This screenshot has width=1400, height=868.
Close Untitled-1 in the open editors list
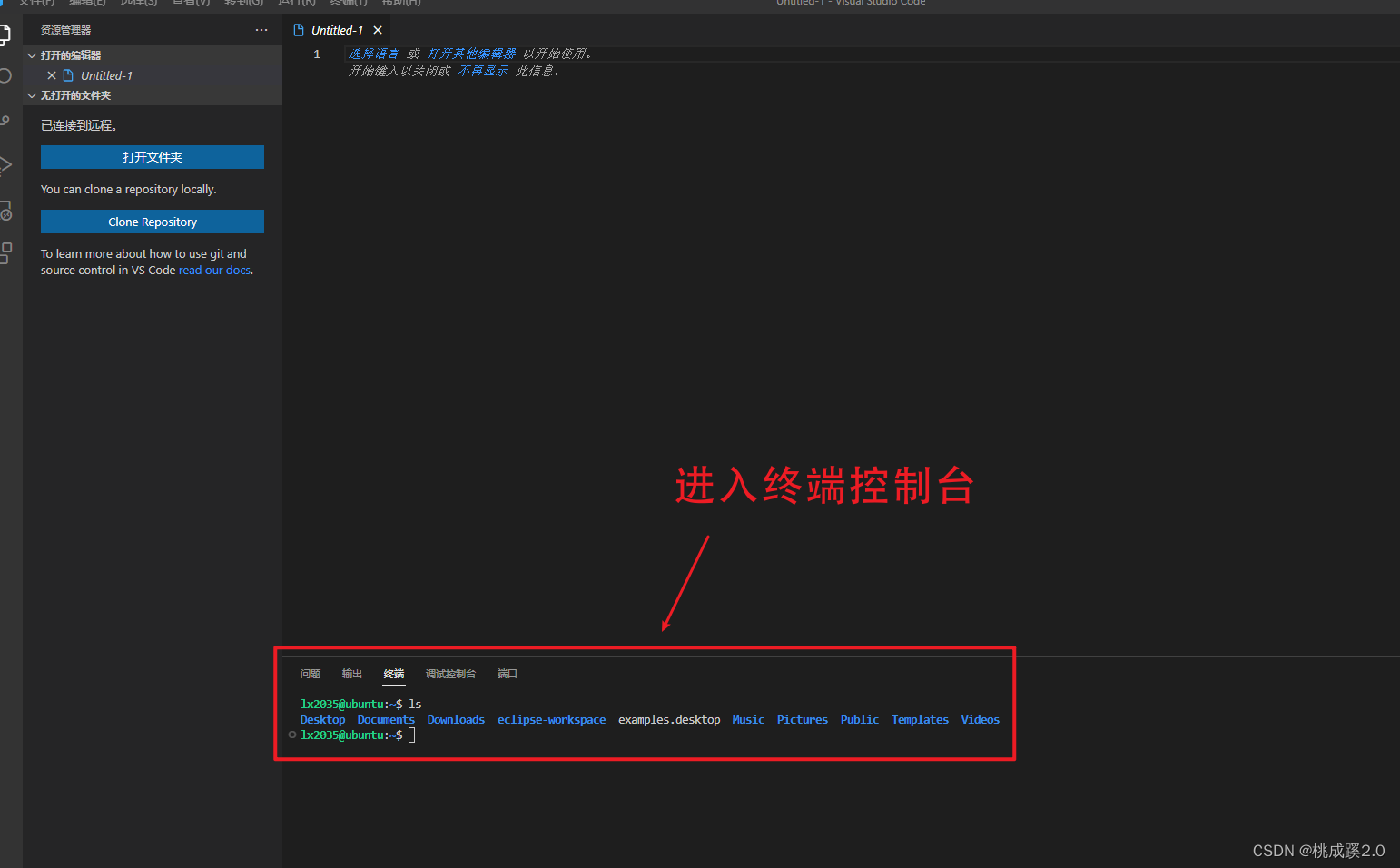pos(52,75)
